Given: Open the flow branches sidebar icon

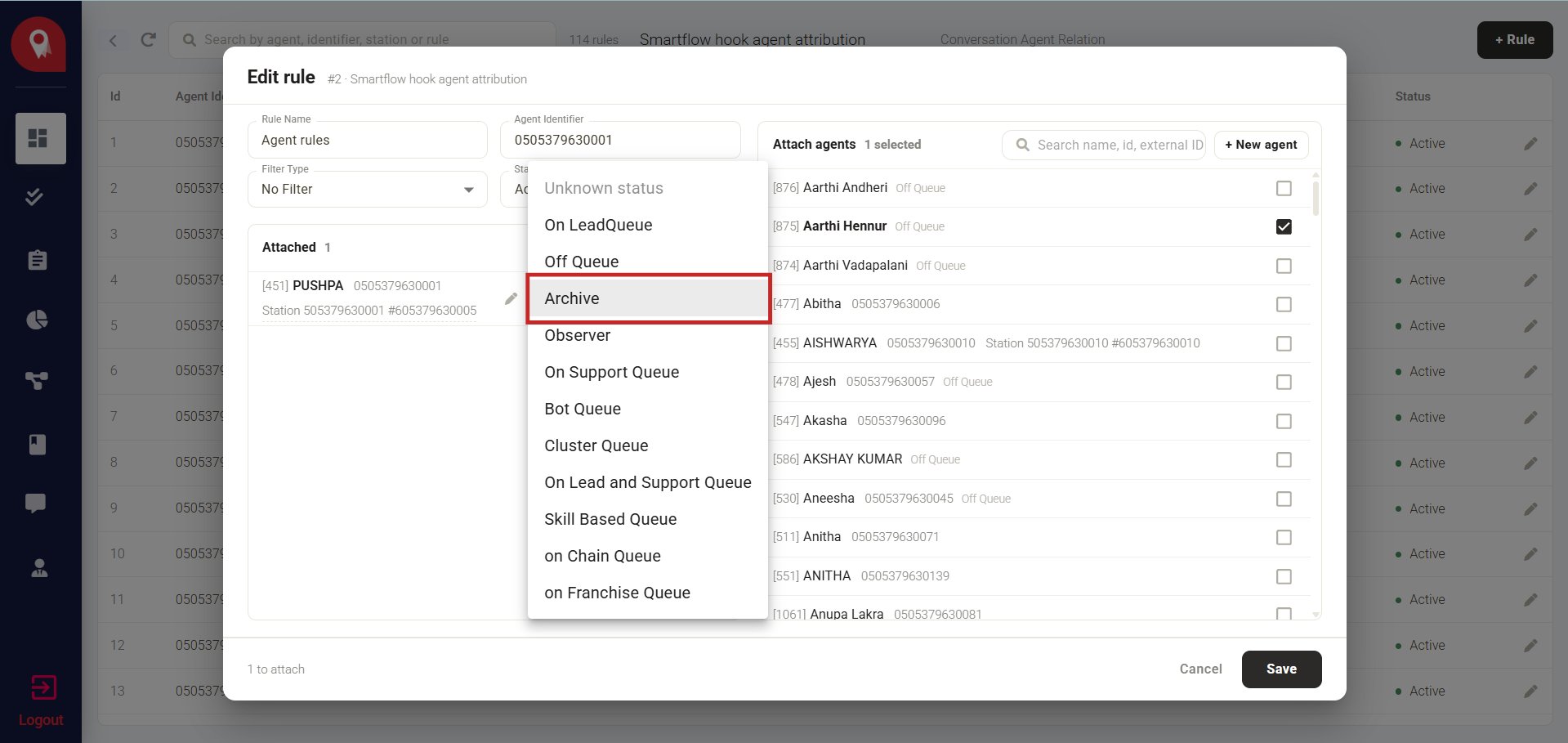Looking at the screenshot, I should tap(37, 380).
